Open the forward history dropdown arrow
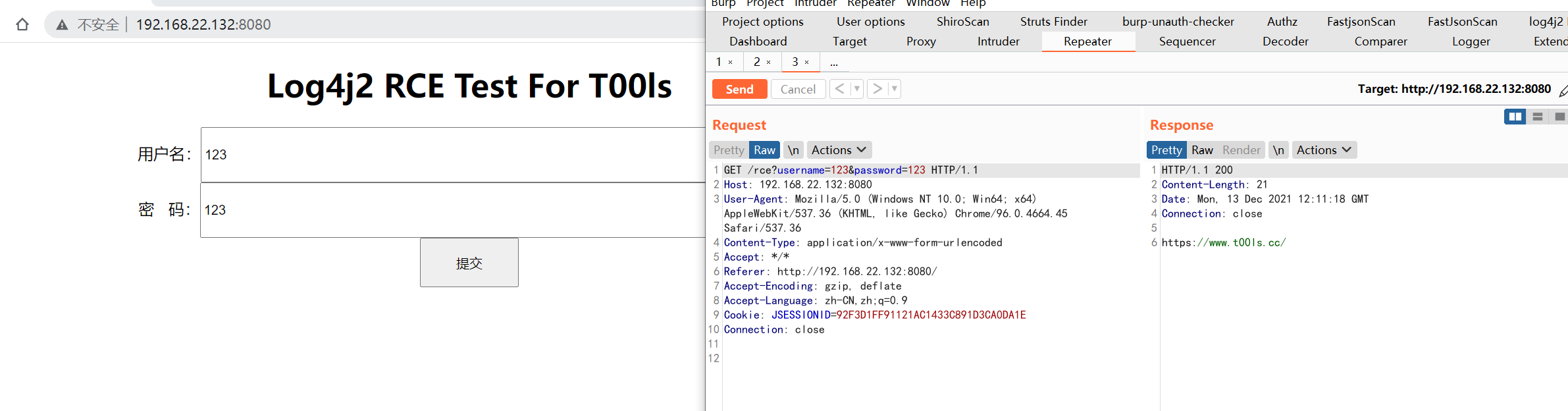Viewport: 1568px width, 411px height. (895, 89)
